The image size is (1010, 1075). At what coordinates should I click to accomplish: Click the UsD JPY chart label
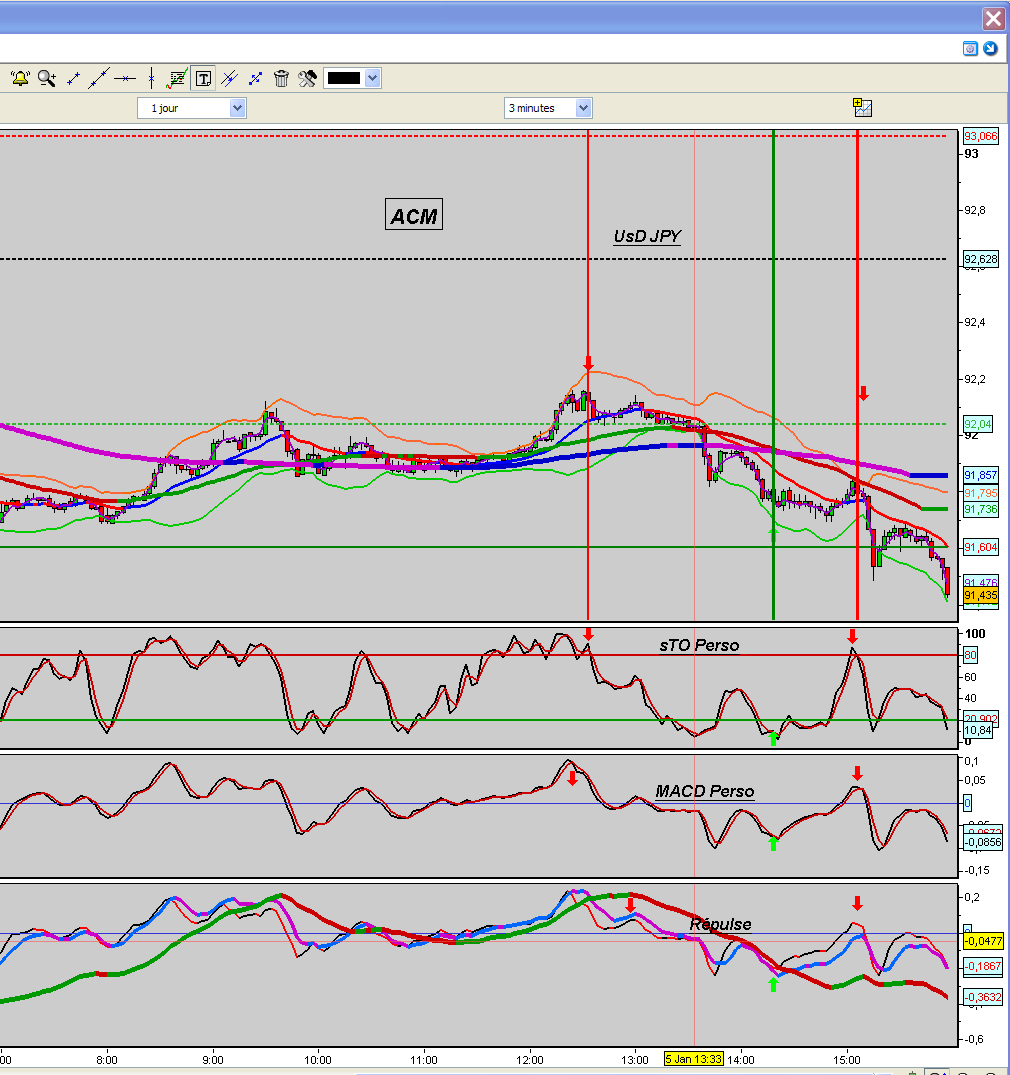[x=647, y=237]
